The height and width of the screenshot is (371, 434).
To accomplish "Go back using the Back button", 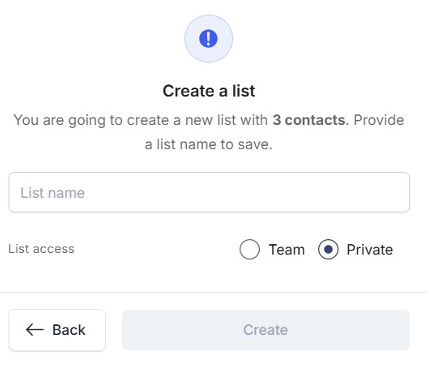I will (57, 330).
